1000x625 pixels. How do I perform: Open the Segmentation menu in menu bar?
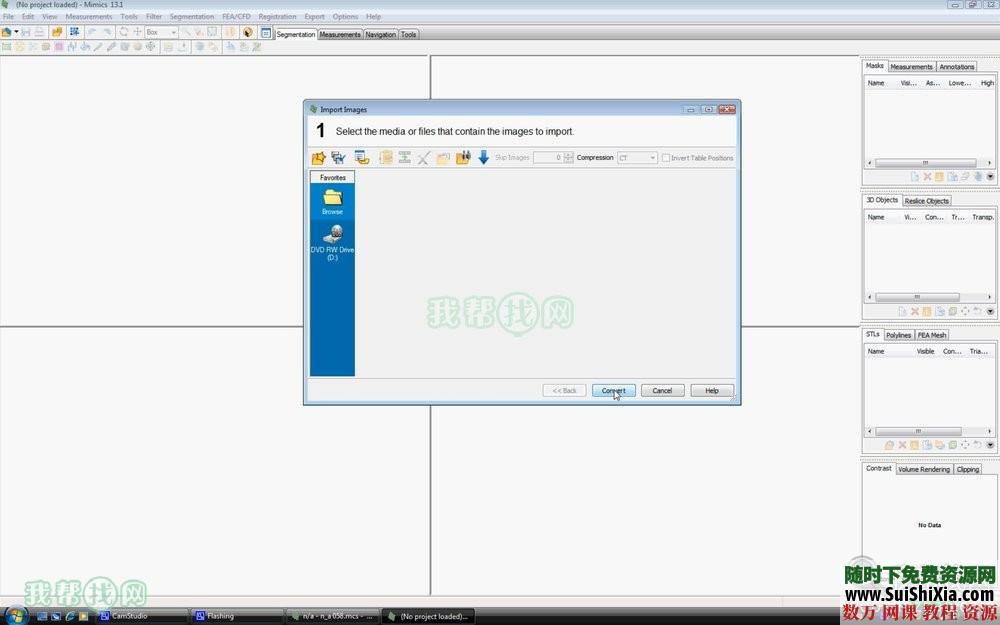coord(191,17)
